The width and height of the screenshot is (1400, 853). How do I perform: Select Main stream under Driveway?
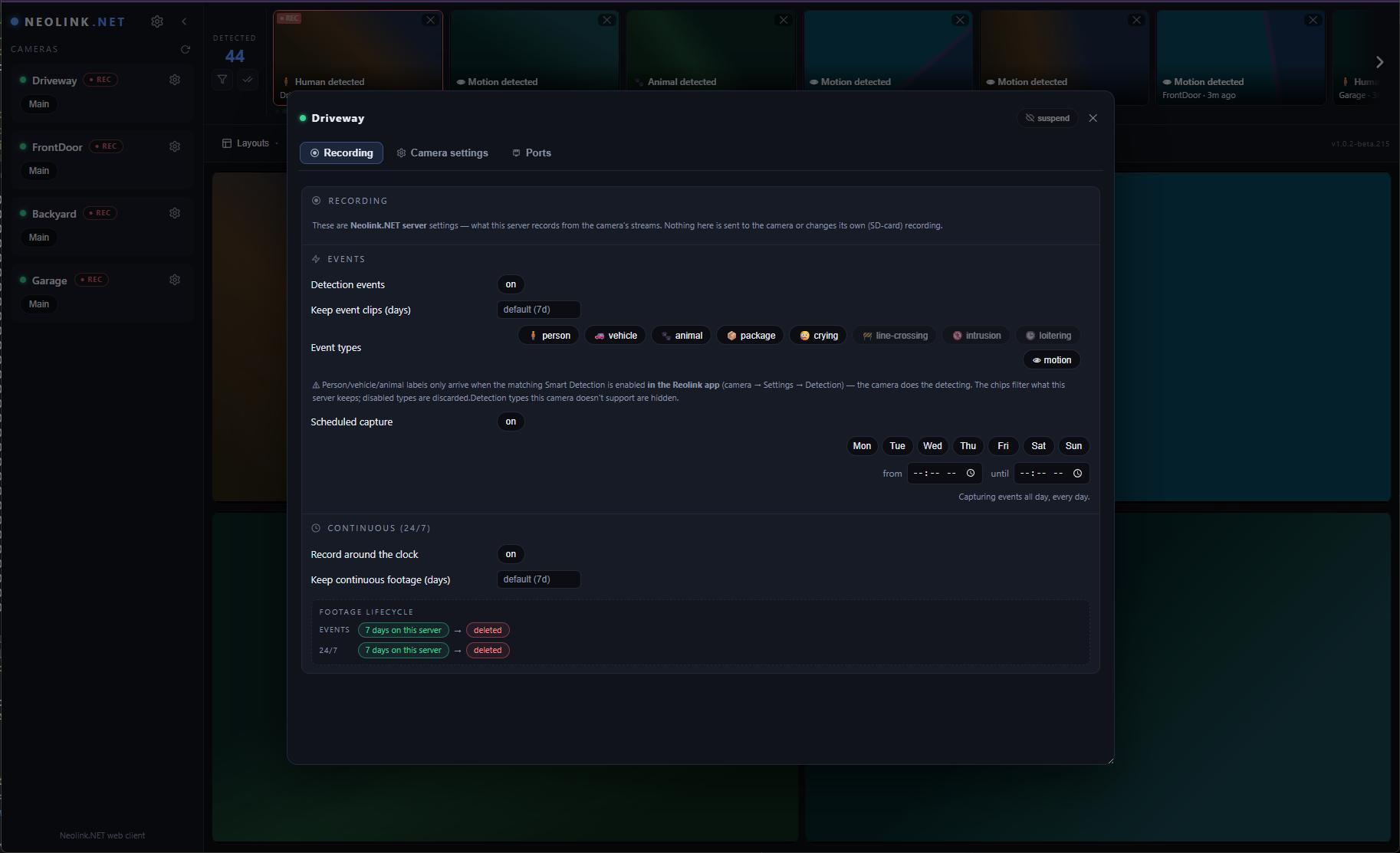click(x=39, y=104)
